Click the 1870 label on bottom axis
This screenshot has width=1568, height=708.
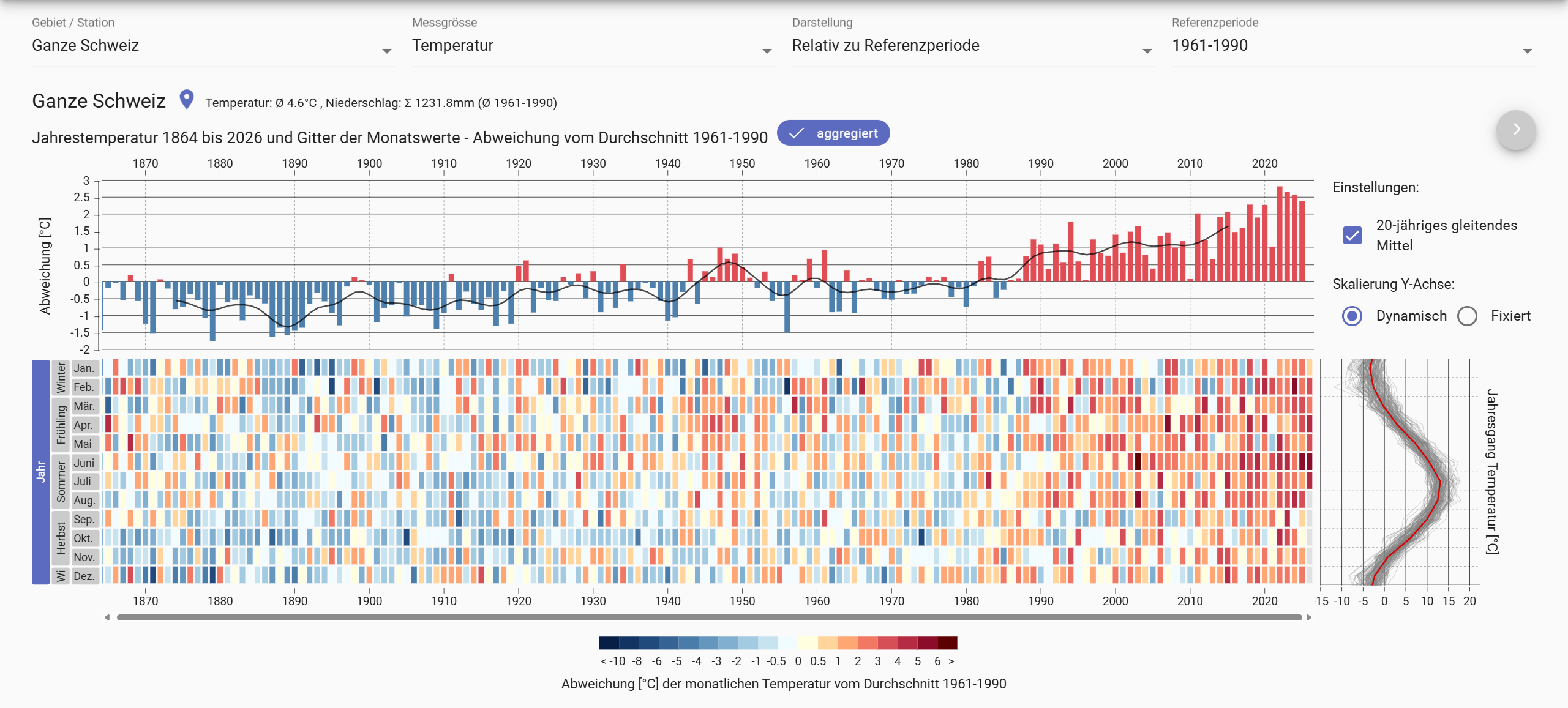145,601
